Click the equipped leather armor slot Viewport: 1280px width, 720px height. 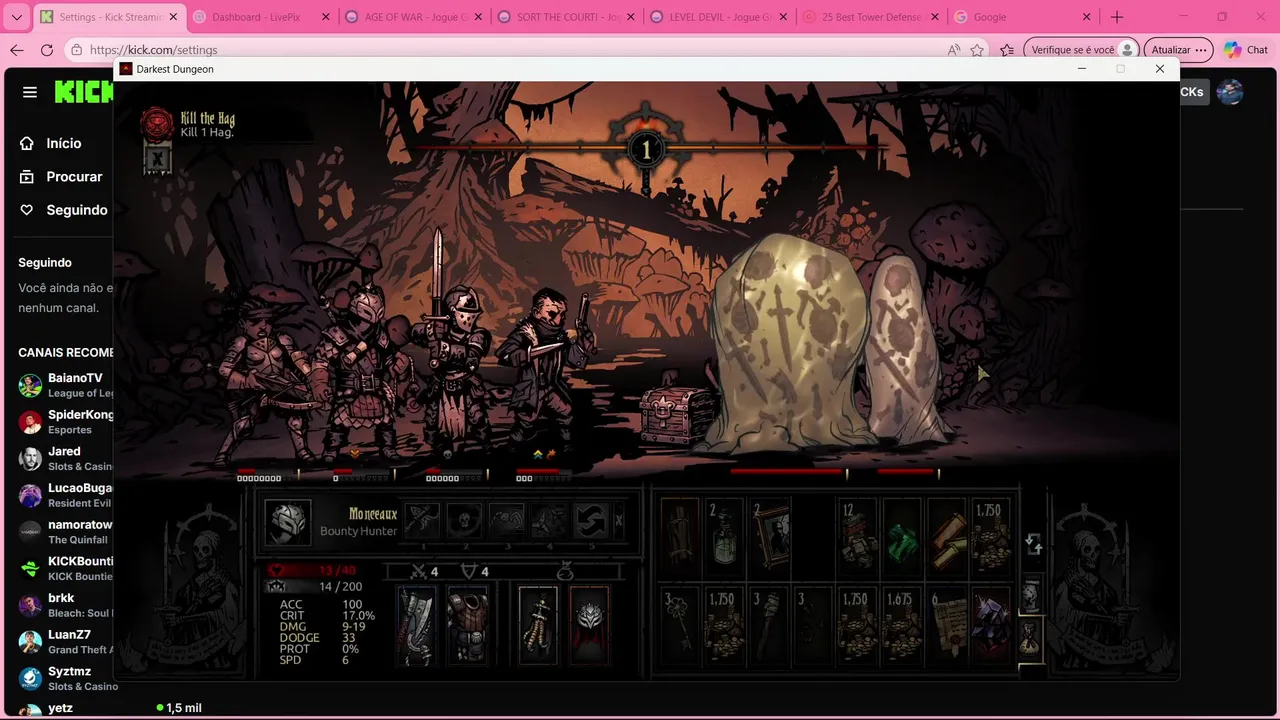coord(467,626)
